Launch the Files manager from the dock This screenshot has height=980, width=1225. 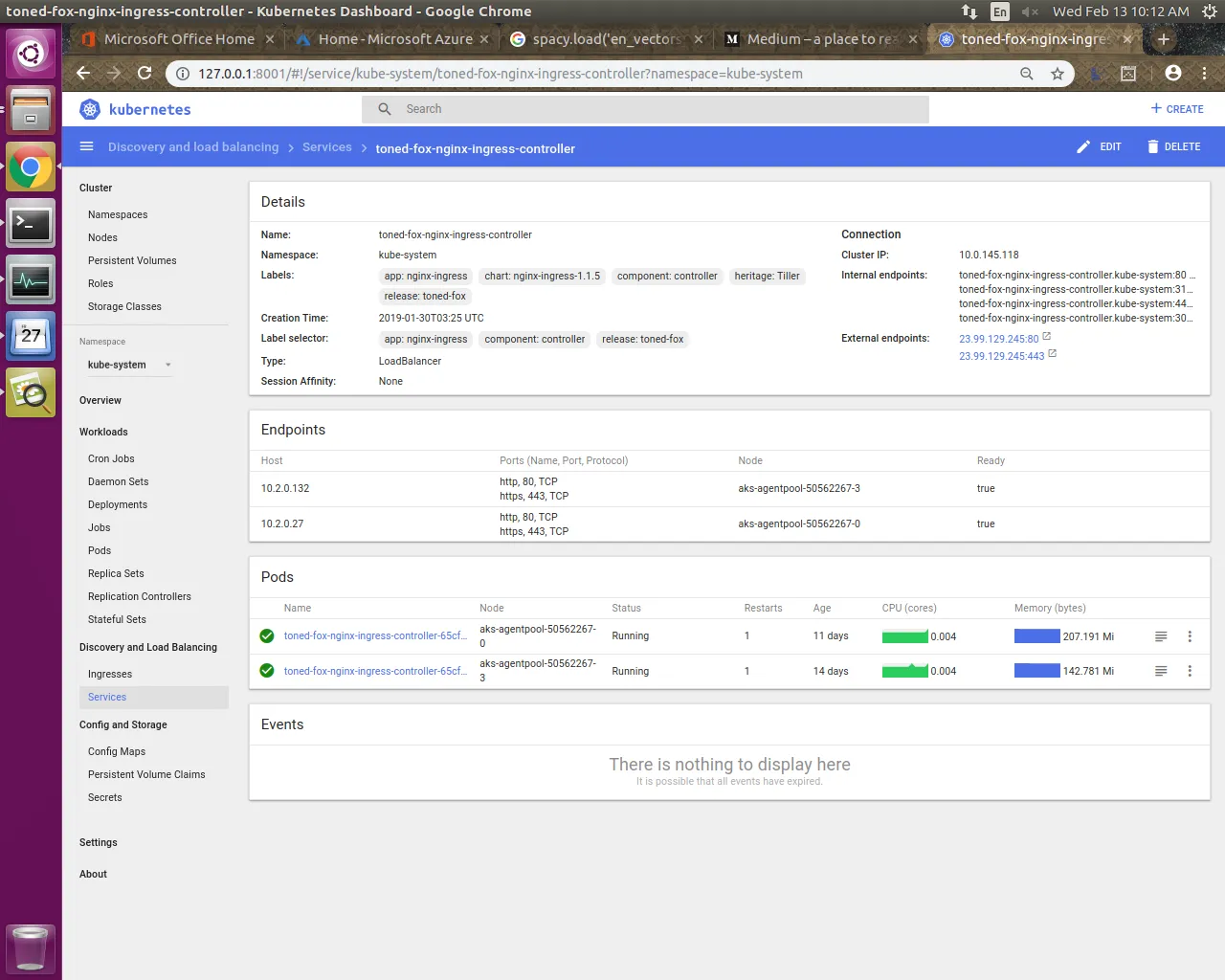31,110
